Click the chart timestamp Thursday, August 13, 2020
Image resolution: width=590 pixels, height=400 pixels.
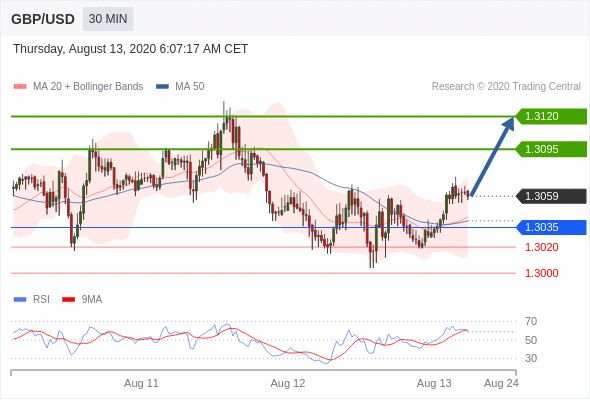click(x=130, y=49)
